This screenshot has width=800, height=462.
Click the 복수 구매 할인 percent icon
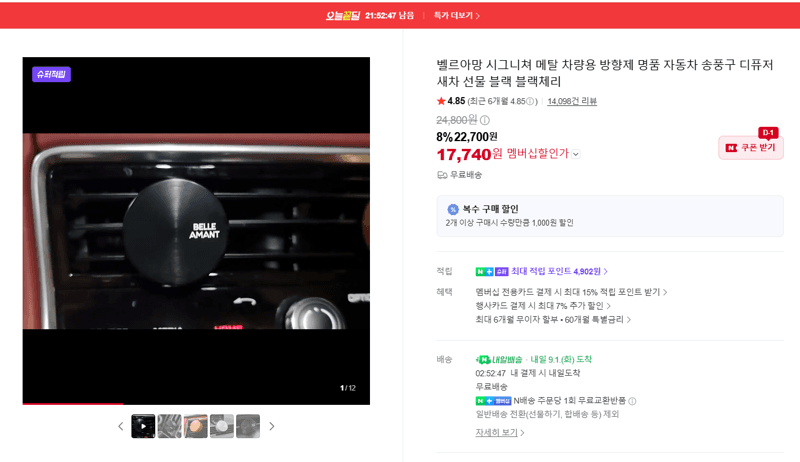453,209
